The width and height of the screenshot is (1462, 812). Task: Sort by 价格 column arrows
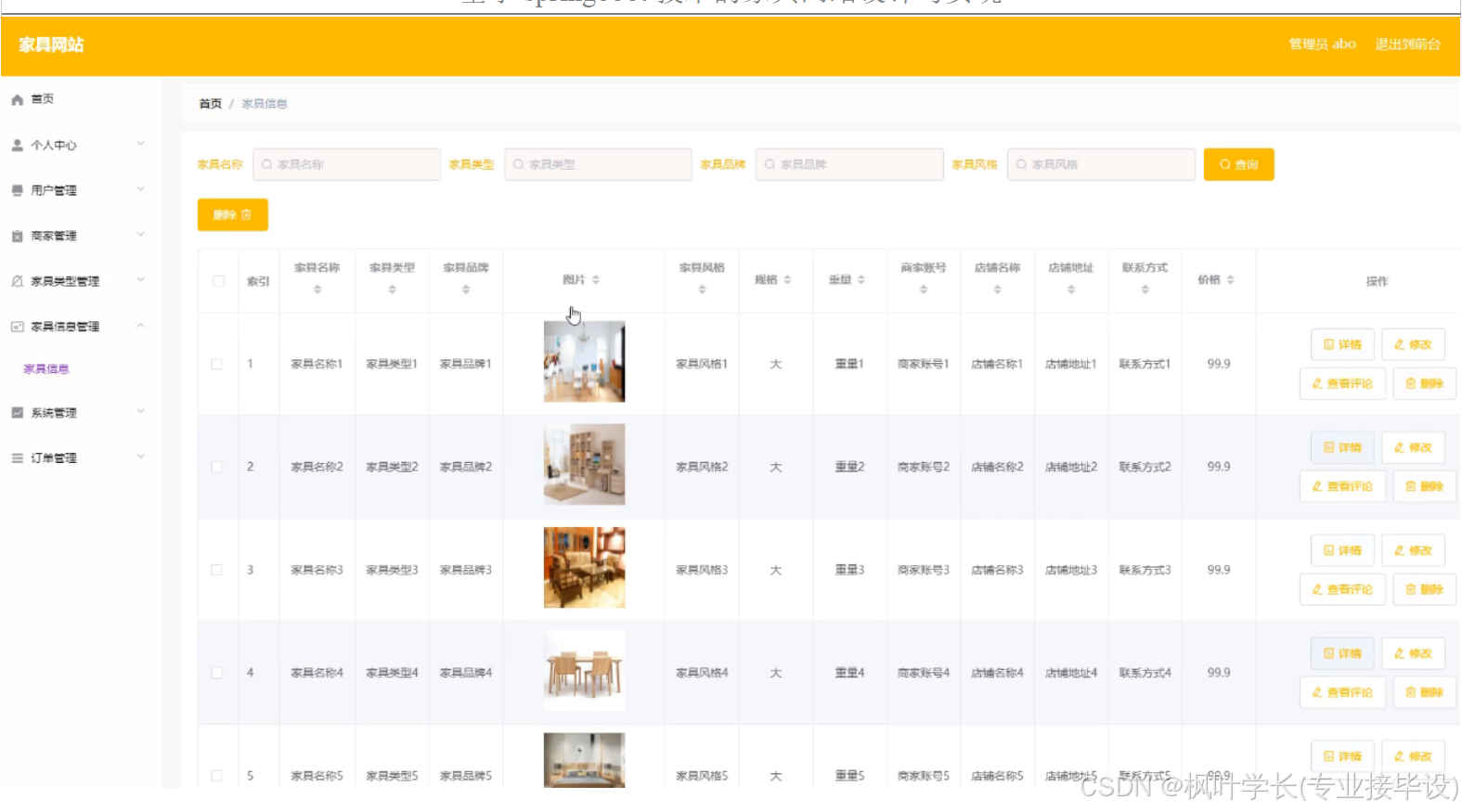[x=1230, y=279]
